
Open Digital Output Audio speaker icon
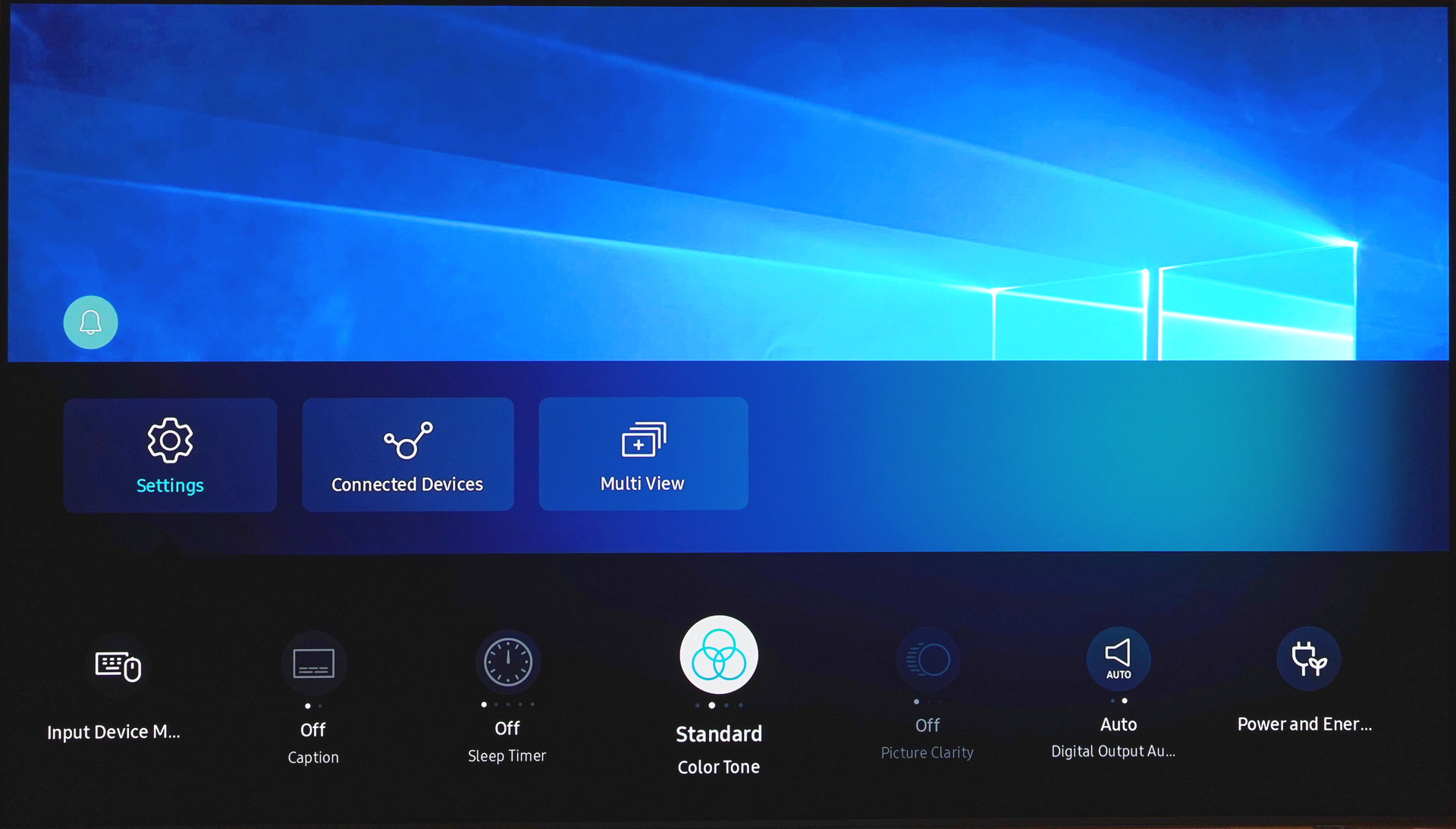(x=1119, y=658)
